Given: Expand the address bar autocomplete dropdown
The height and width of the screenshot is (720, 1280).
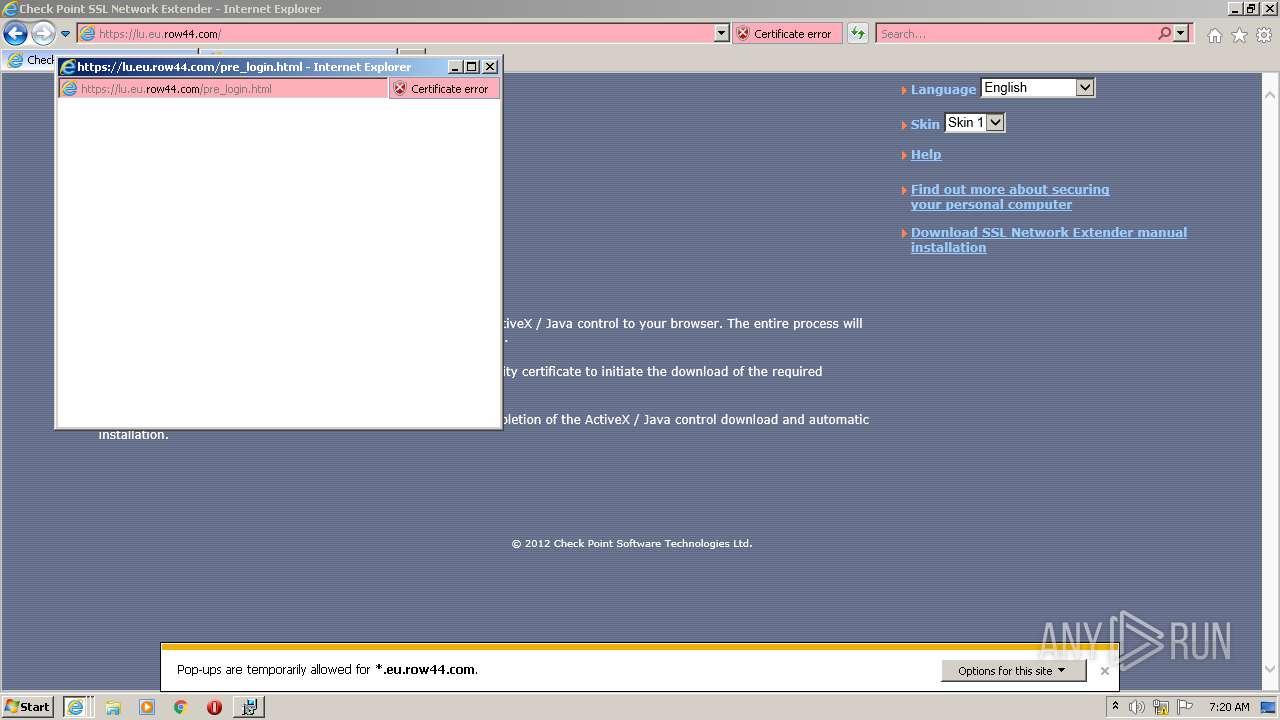Looking at the screenshot, I should tap(722, 33).
